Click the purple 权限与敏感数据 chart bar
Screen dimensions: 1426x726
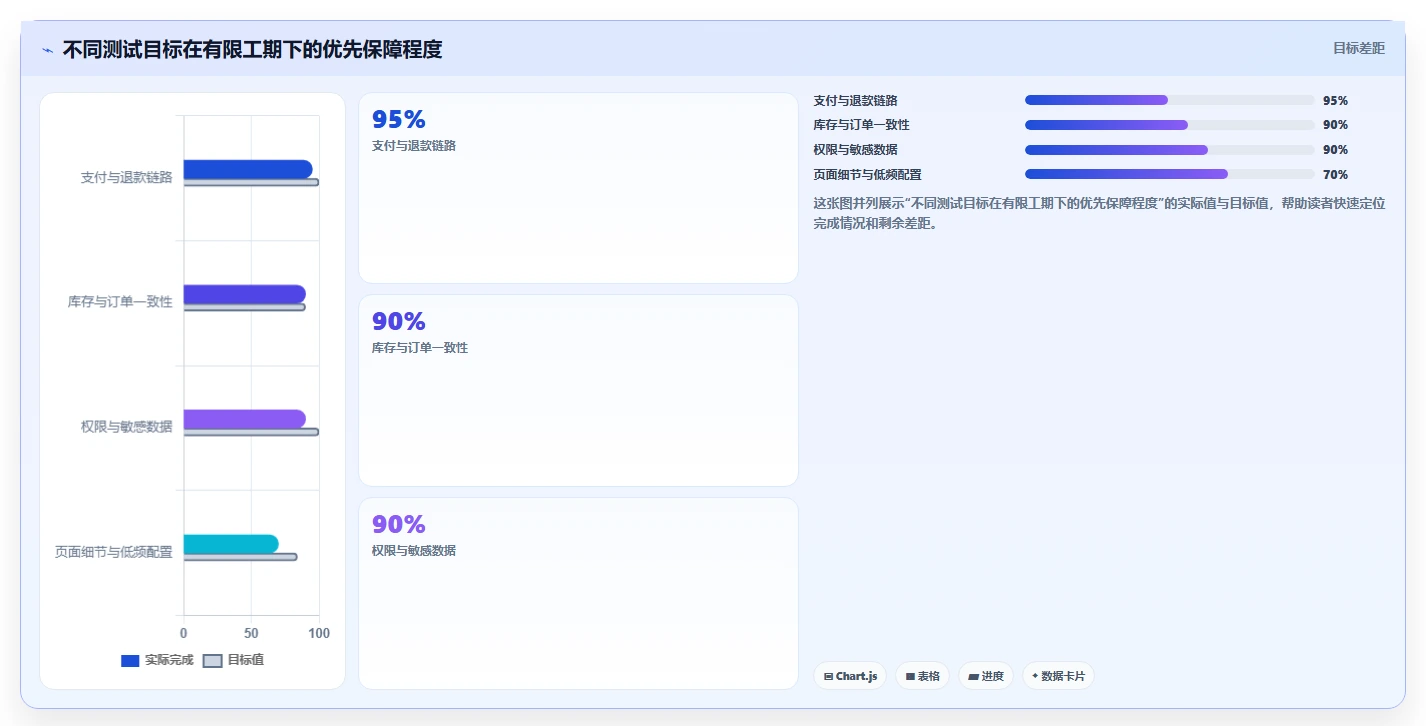244,419
